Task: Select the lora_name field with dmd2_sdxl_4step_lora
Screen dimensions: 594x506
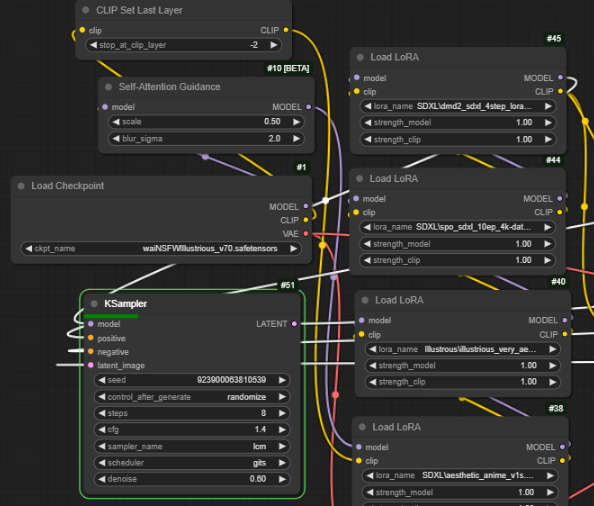Action: (458, 106)
